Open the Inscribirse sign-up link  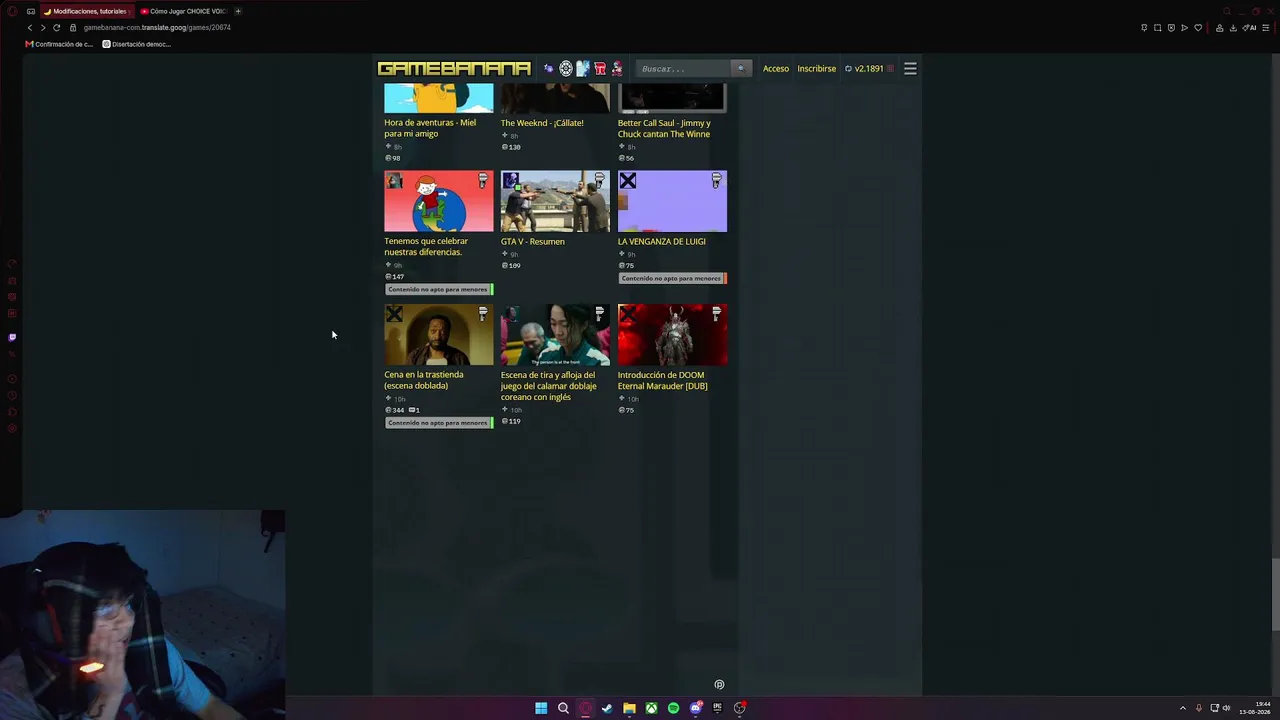click(x=817, y=69)
